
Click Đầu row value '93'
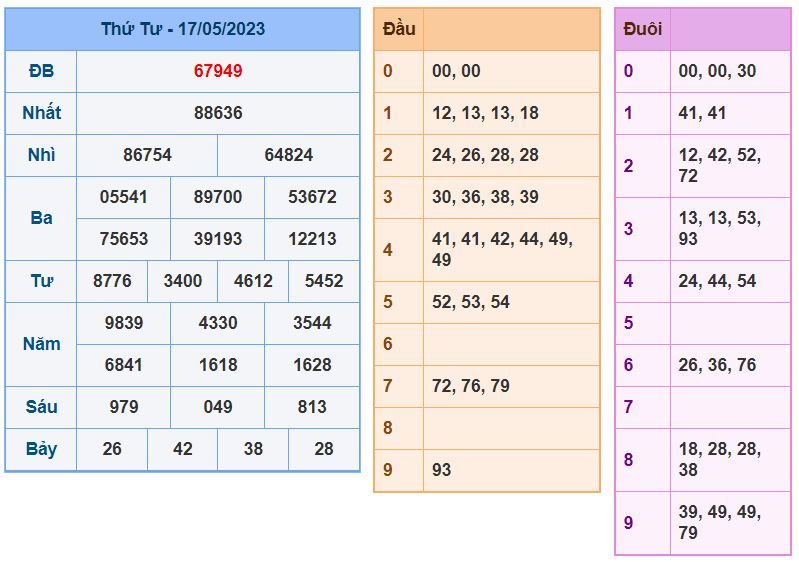[x=441, y=470]
